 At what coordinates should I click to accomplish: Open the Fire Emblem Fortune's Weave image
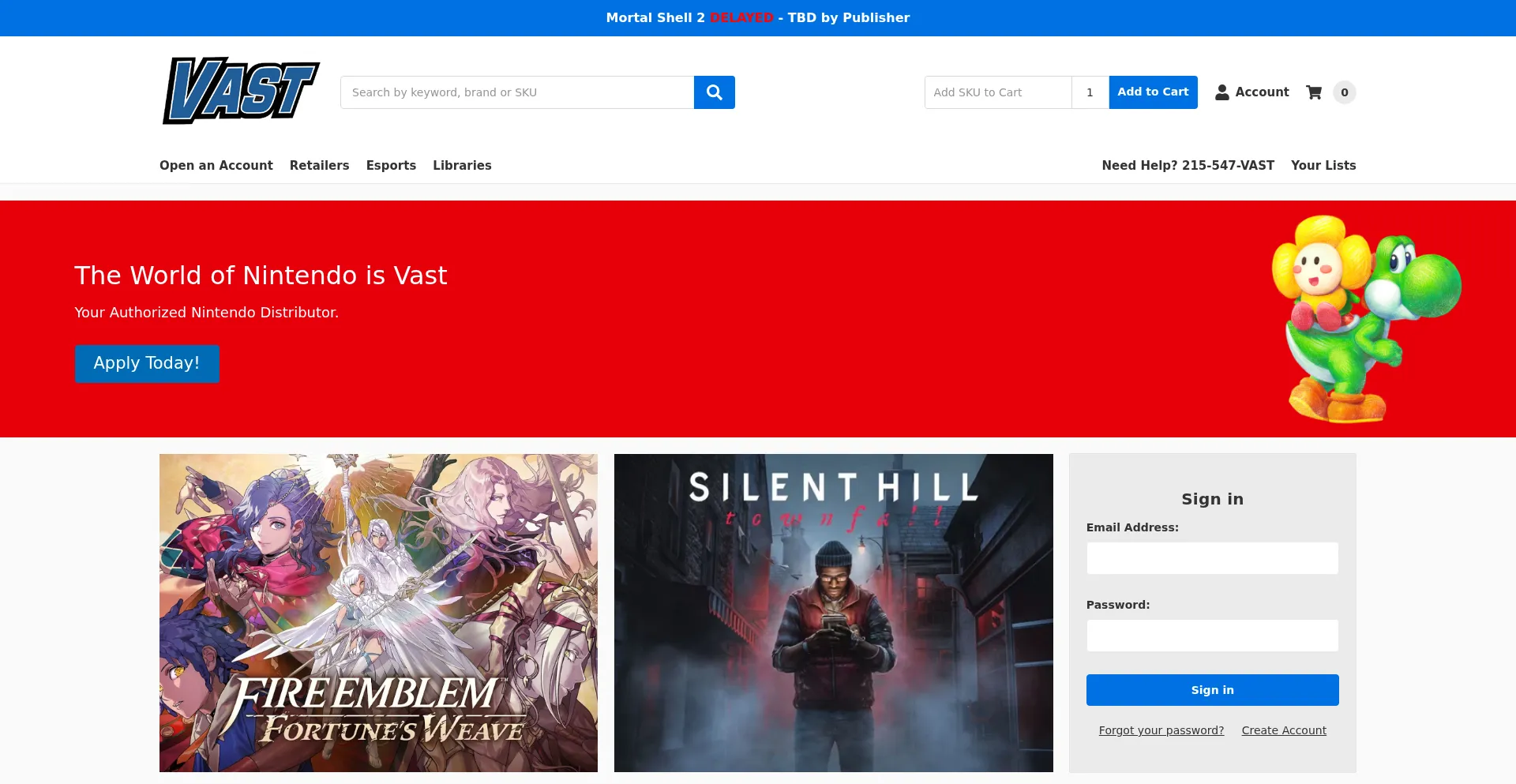(378, 613)
